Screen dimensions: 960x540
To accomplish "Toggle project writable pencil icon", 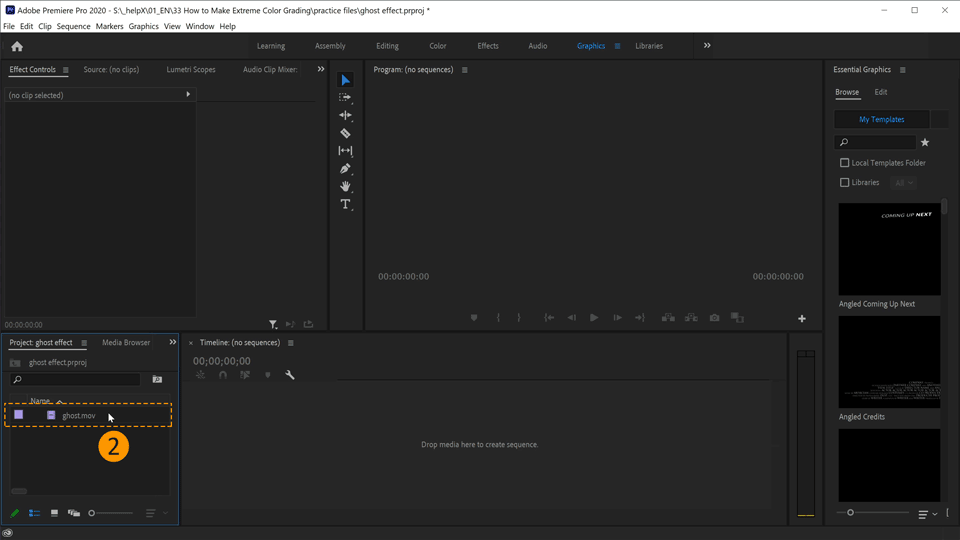I will coord(15,513).
